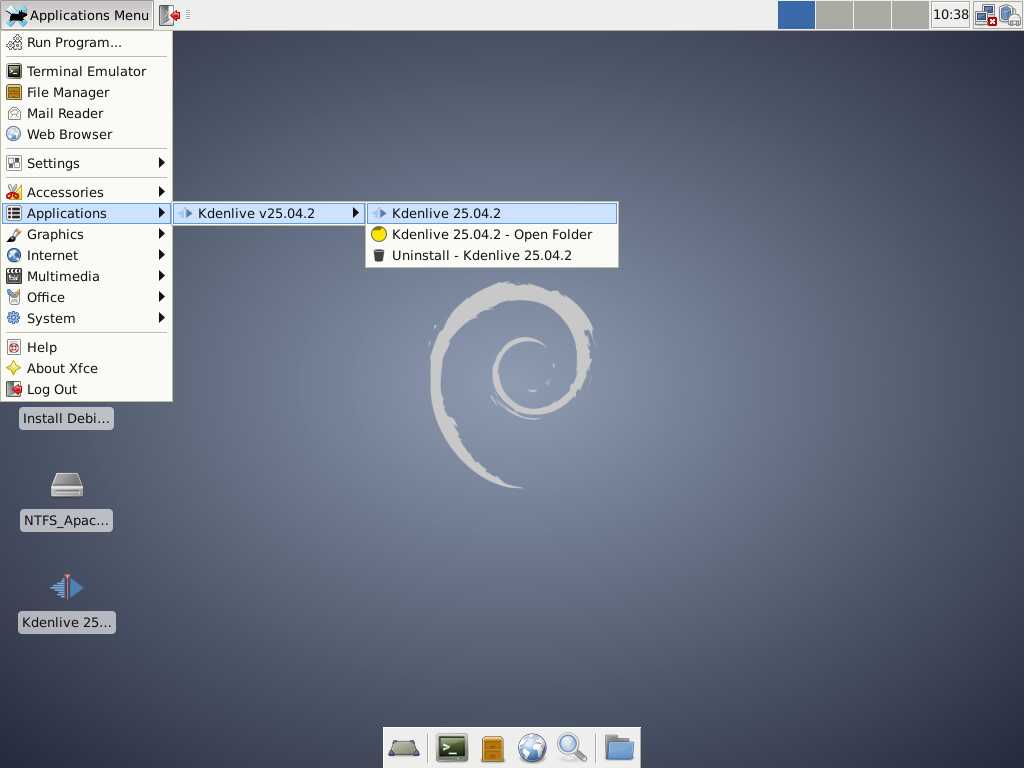The width and height of the screenshot is (1024, 768).
Task: Open the home folder icon in the dock
Action: point(619,748)
